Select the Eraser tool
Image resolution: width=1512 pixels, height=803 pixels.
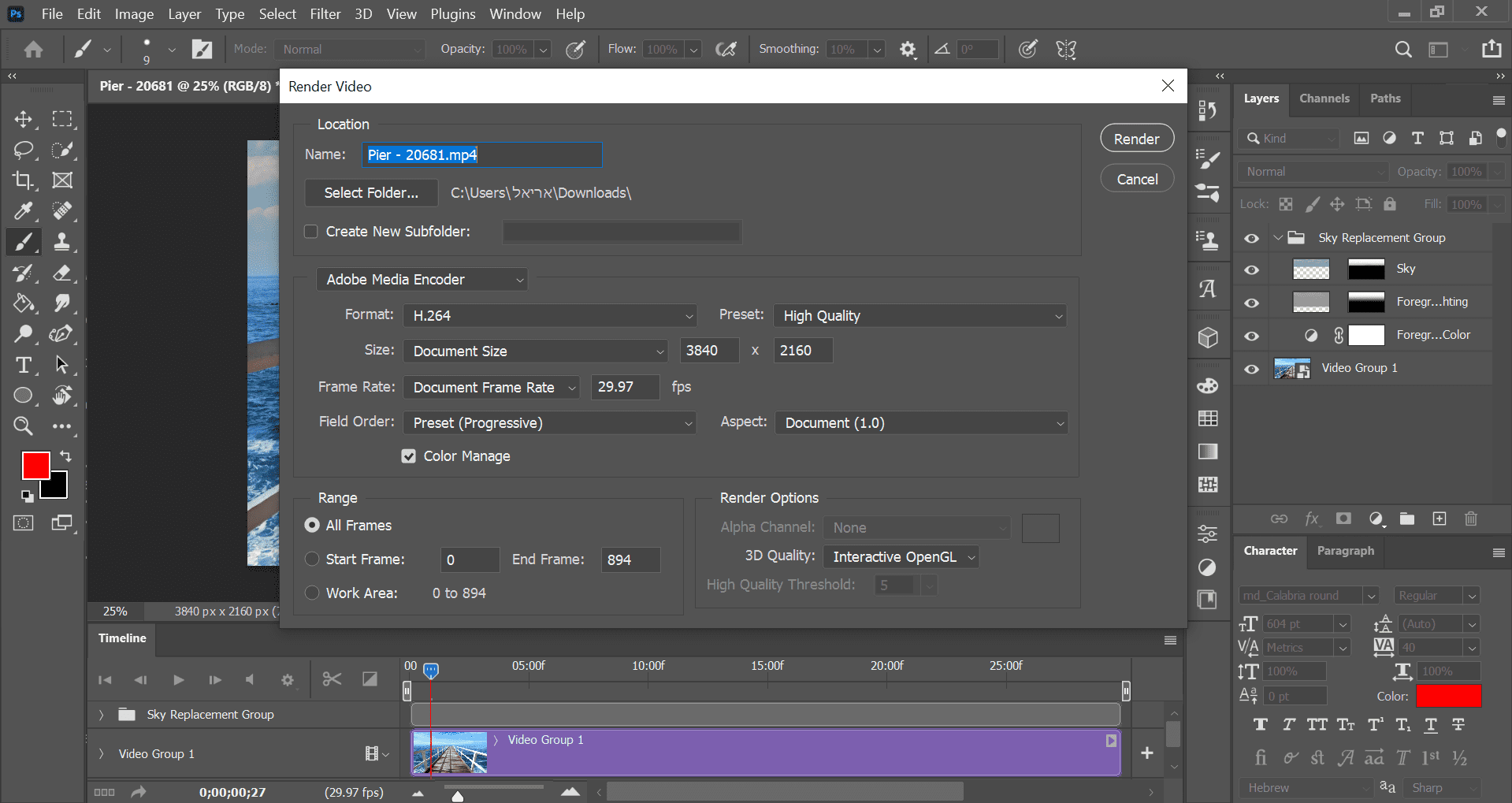(61, 273)
